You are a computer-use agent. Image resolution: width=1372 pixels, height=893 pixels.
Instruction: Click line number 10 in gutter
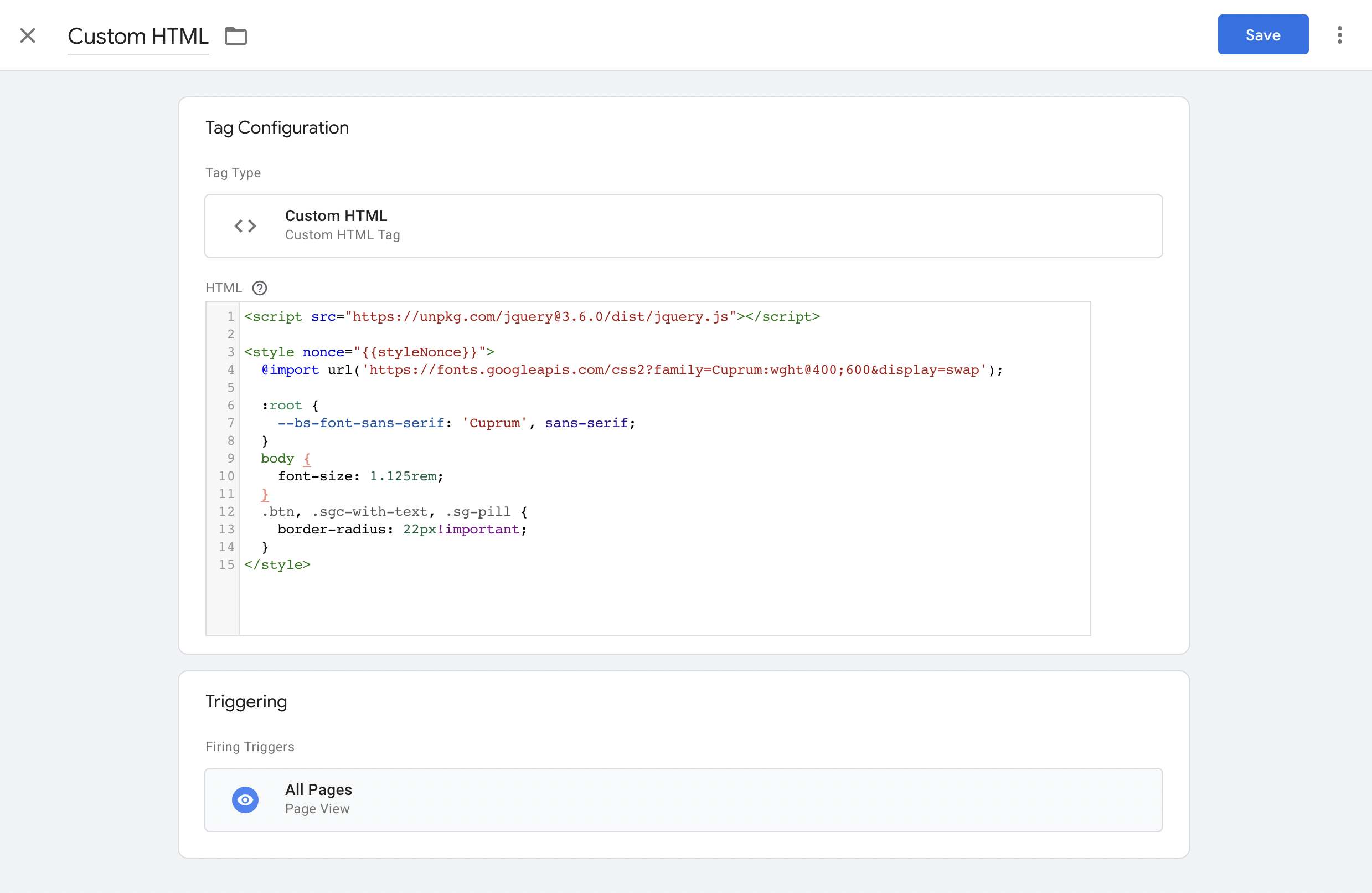[226, 476]
